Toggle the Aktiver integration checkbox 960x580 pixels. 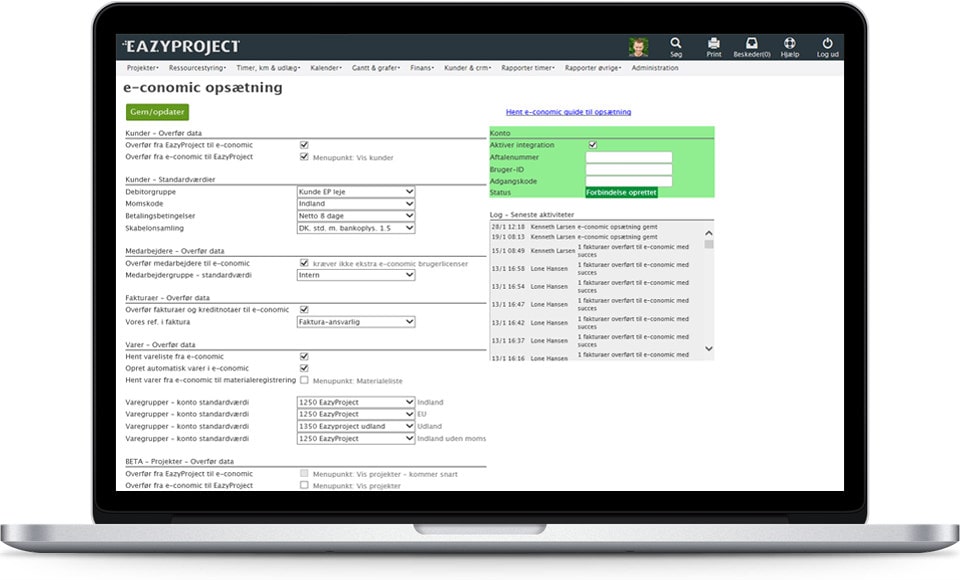coord(593,145)
